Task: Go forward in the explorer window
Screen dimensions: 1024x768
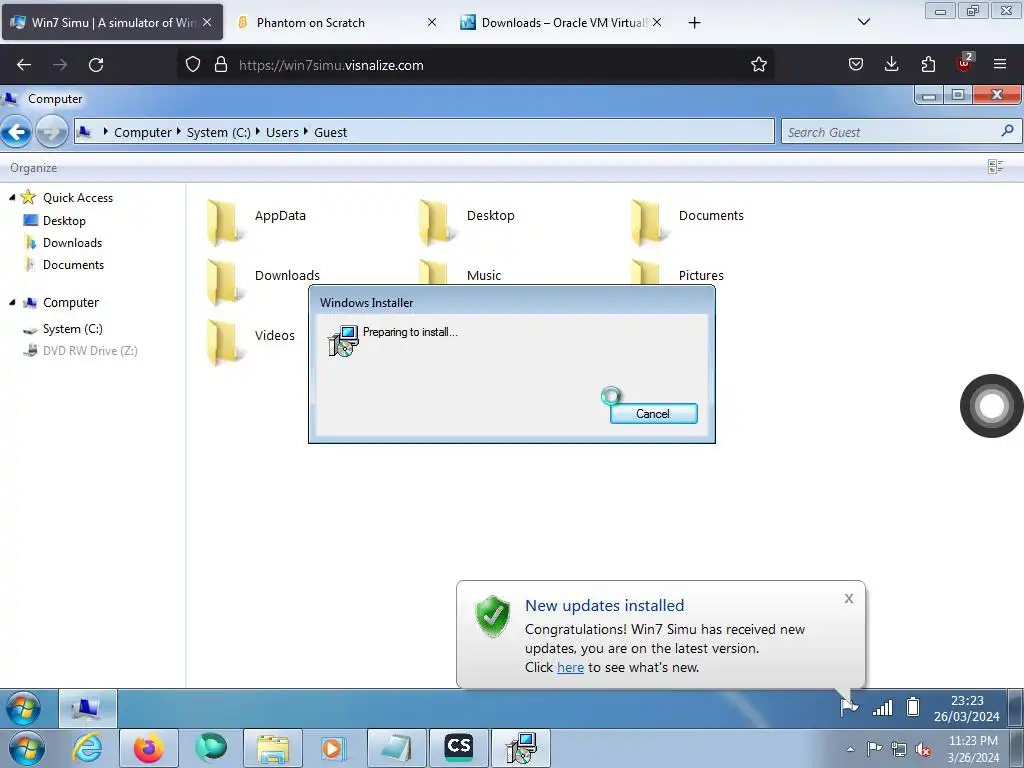Action: click(x=52, y=133)
